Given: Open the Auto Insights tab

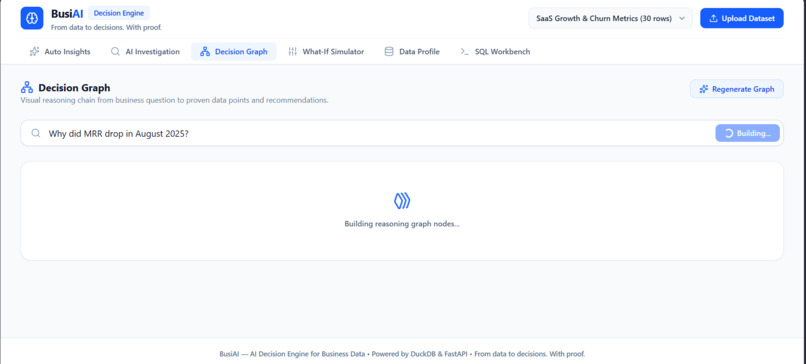Looking at the screenshot, I should point(60,51).
